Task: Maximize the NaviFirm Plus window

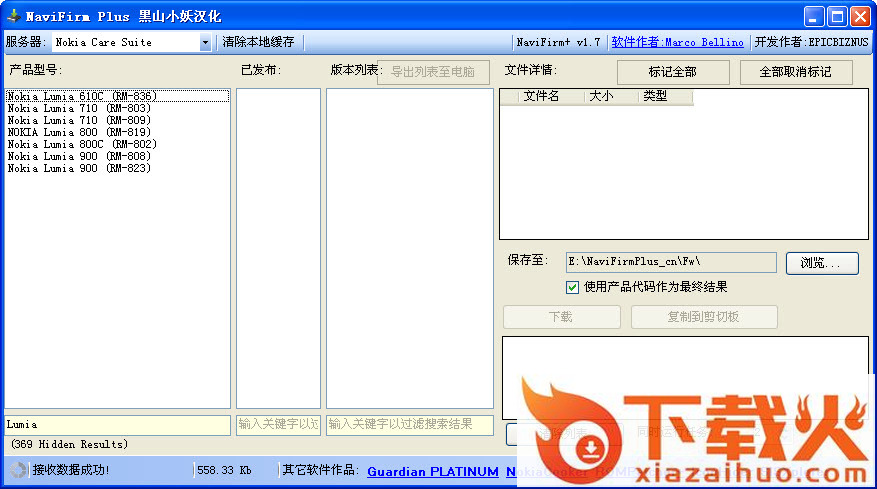Action: (837, 17)
